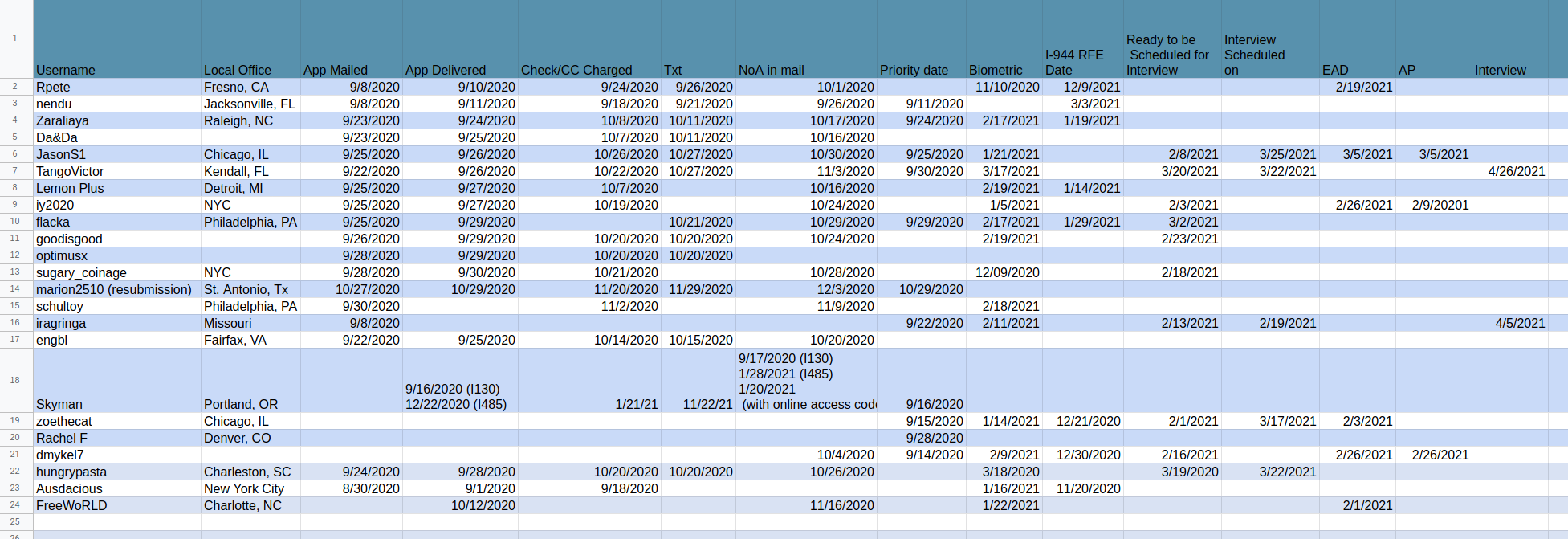Select the Kendall, FL office cell
1568x539 pixels.
tap(250, 171)
